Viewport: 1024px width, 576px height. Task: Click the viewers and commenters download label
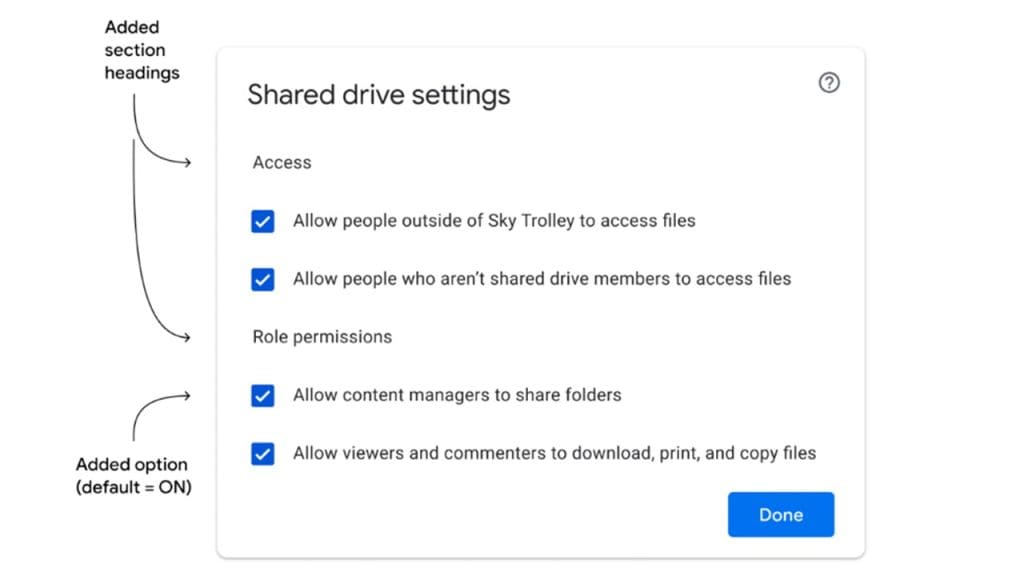pyautogui.click(x=553, y=453)
